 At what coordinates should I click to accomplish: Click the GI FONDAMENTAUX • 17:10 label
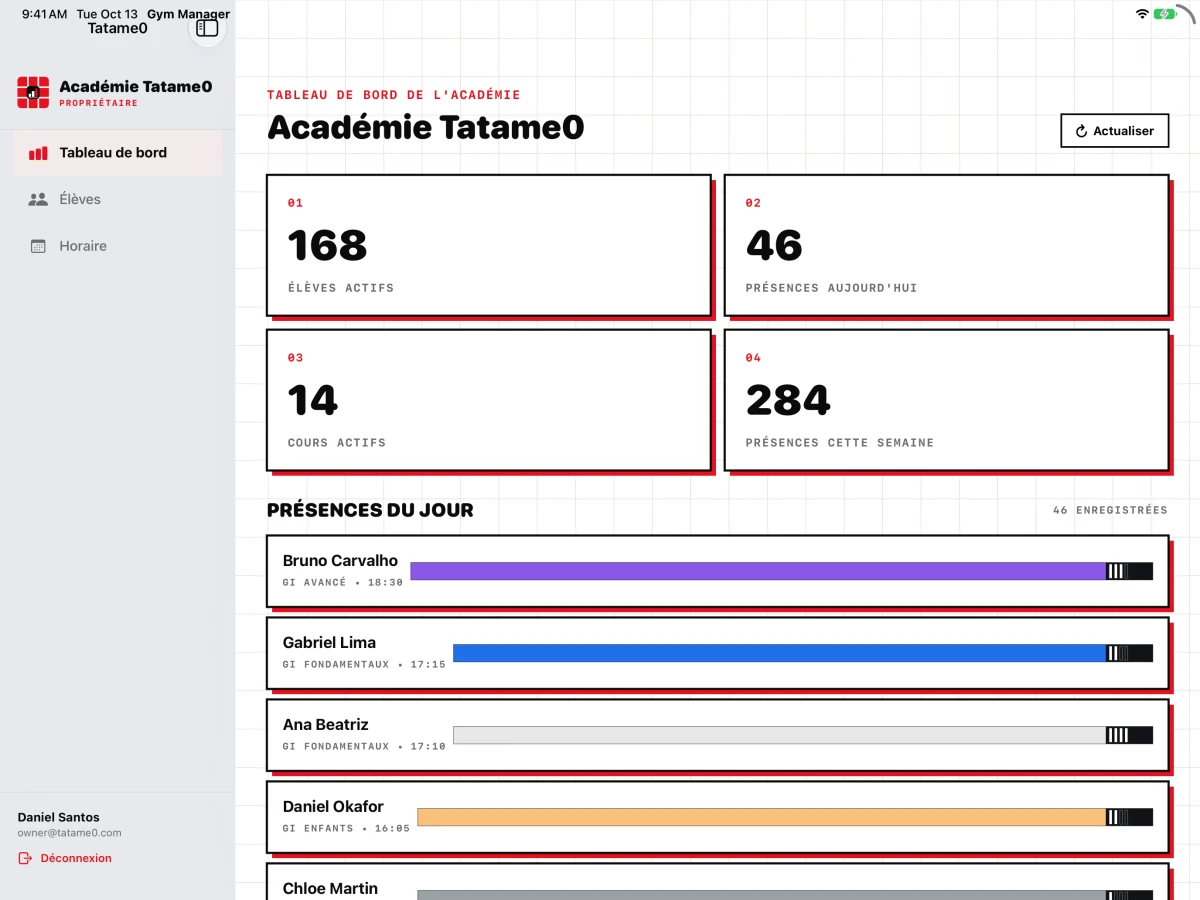pyautogui.click(x=364, y=746)
